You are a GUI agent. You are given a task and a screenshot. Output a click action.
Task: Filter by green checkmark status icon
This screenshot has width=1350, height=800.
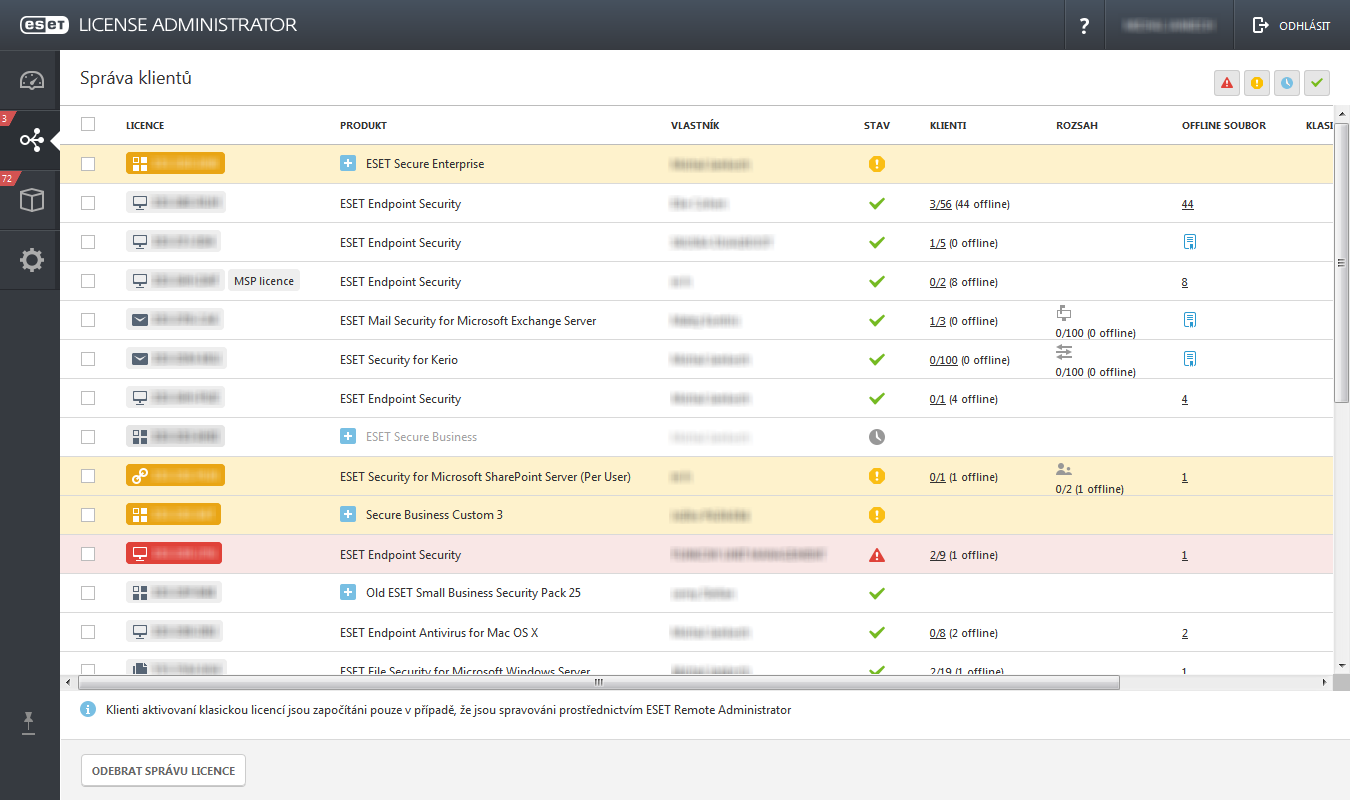pos(1317,83)
